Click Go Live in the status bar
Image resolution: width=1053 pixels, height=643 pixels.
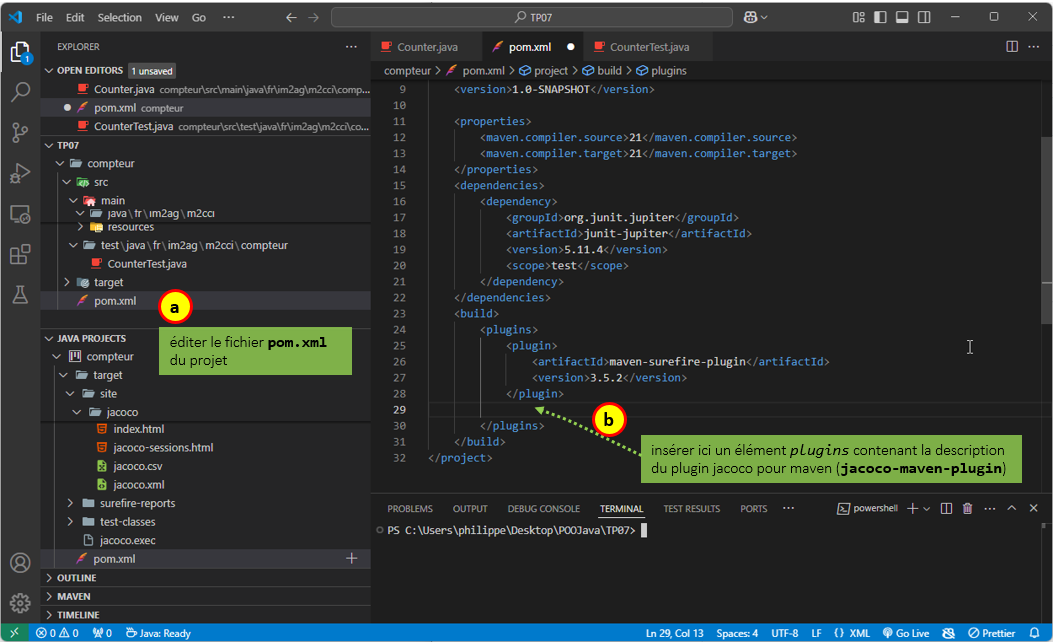(x=906, y=633)
